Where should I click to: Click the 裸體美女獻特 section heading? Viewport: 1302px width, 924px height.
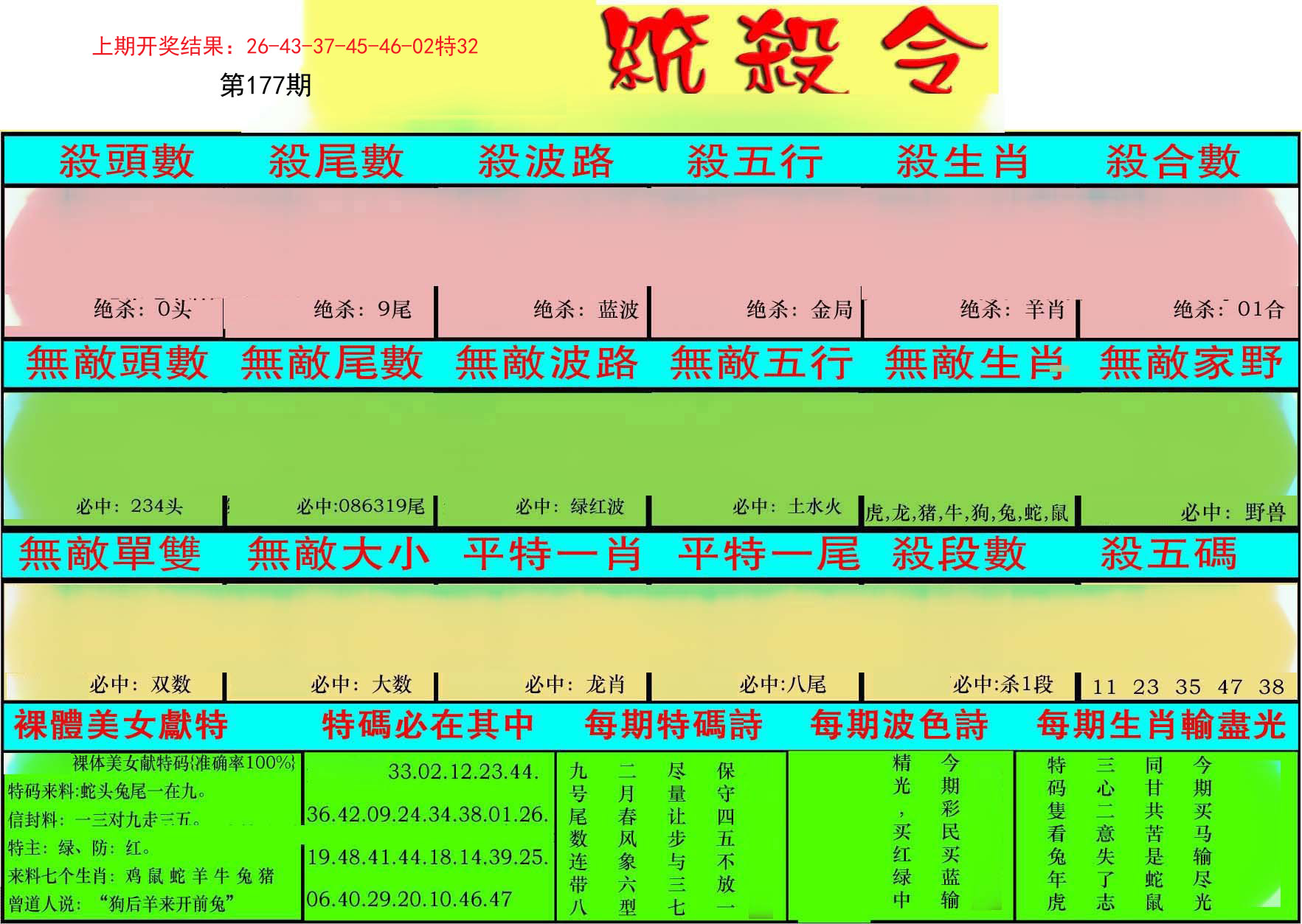click(121, 724)
